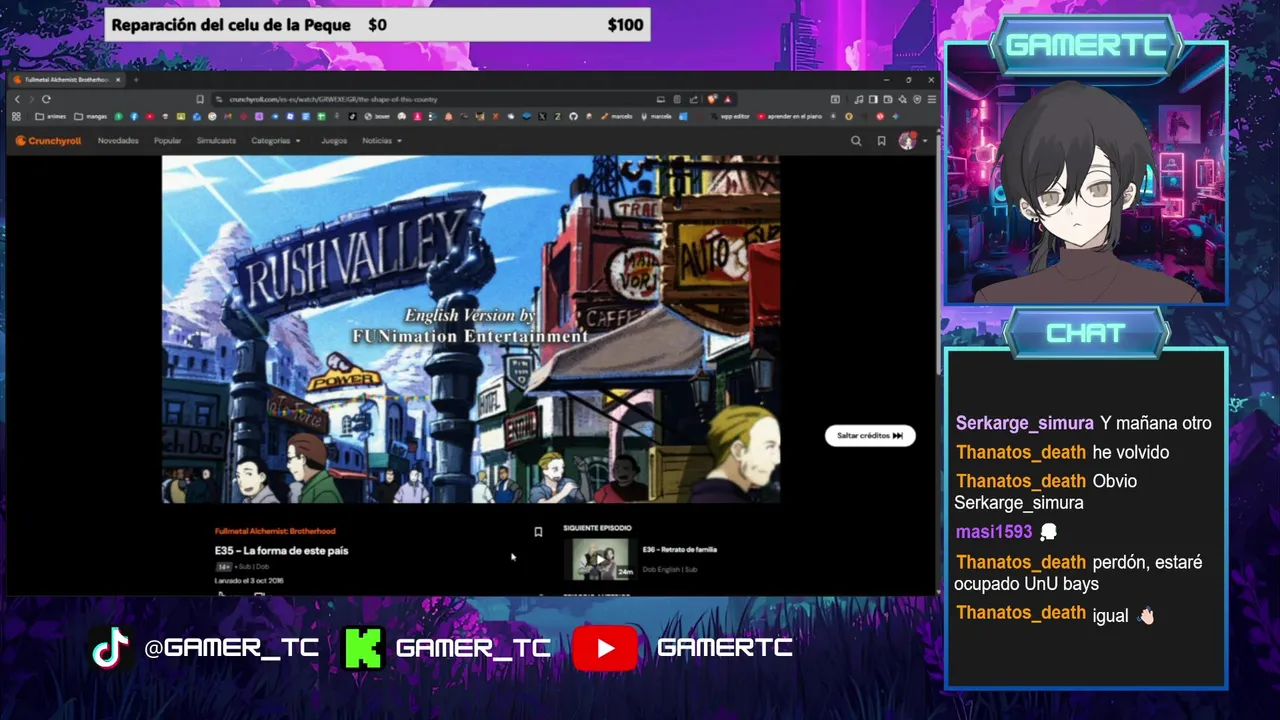Open Crunchyroll watchlist bookmark icon in header
The height and width of the screenshot is (720, 1280).
881,141
